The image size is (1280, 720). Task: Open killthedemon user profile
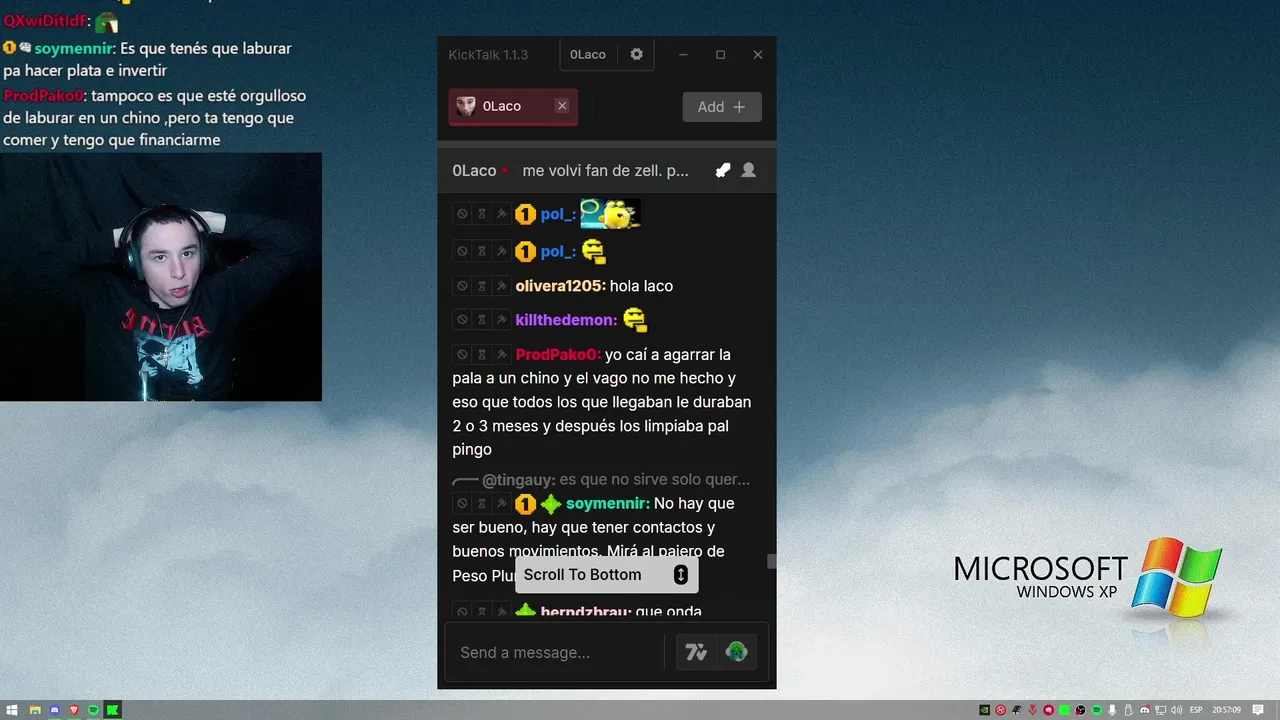click(566, 320)
